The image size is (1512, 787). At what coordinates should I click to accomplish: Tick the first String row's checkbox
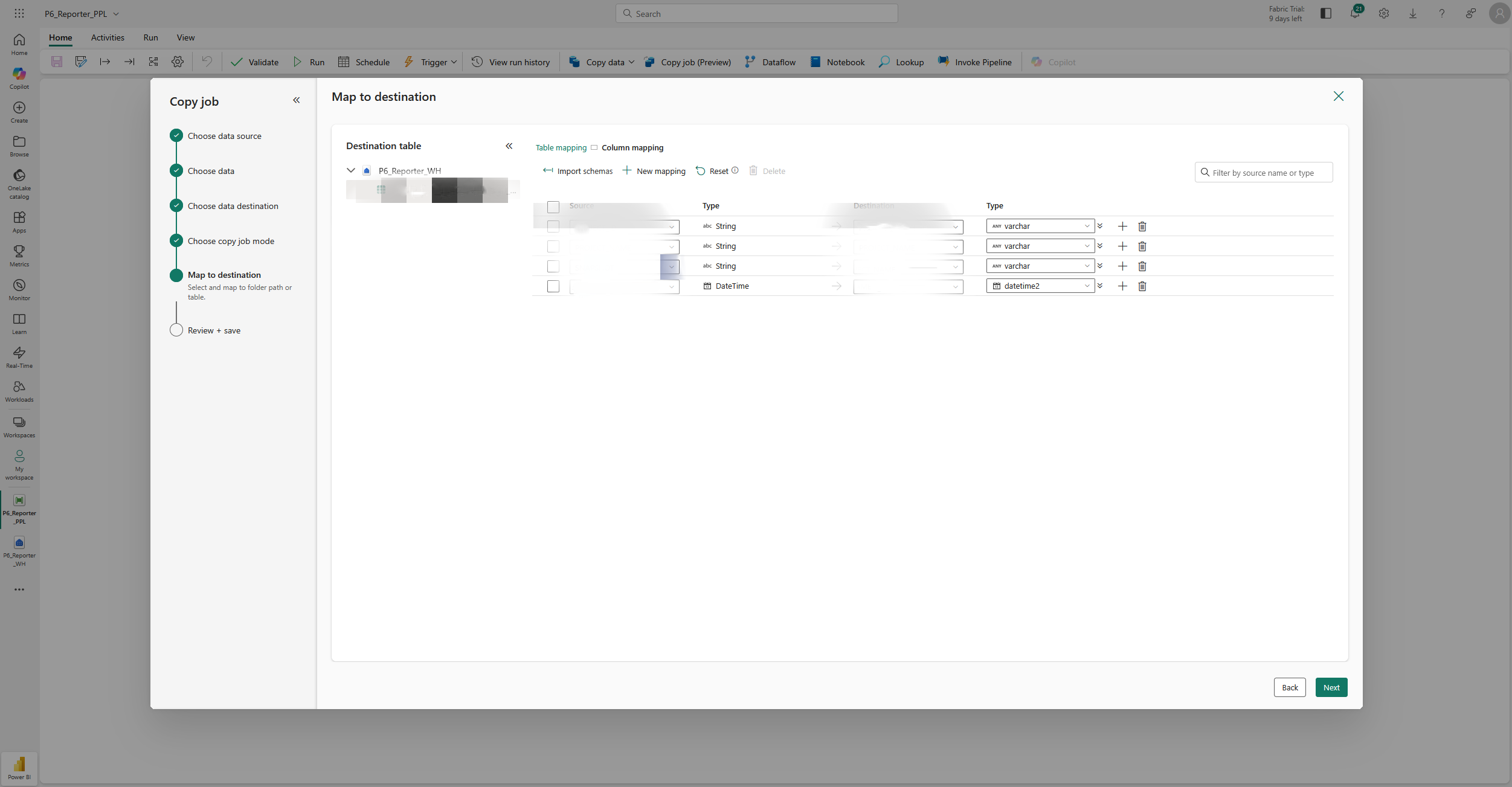point(553,226)
